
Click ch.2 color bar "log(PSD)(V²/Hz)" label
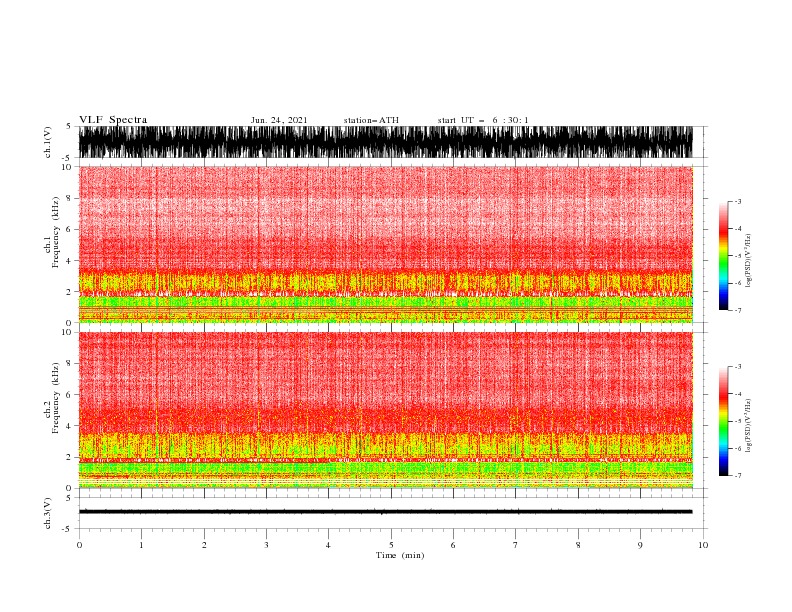click(749, 425)
